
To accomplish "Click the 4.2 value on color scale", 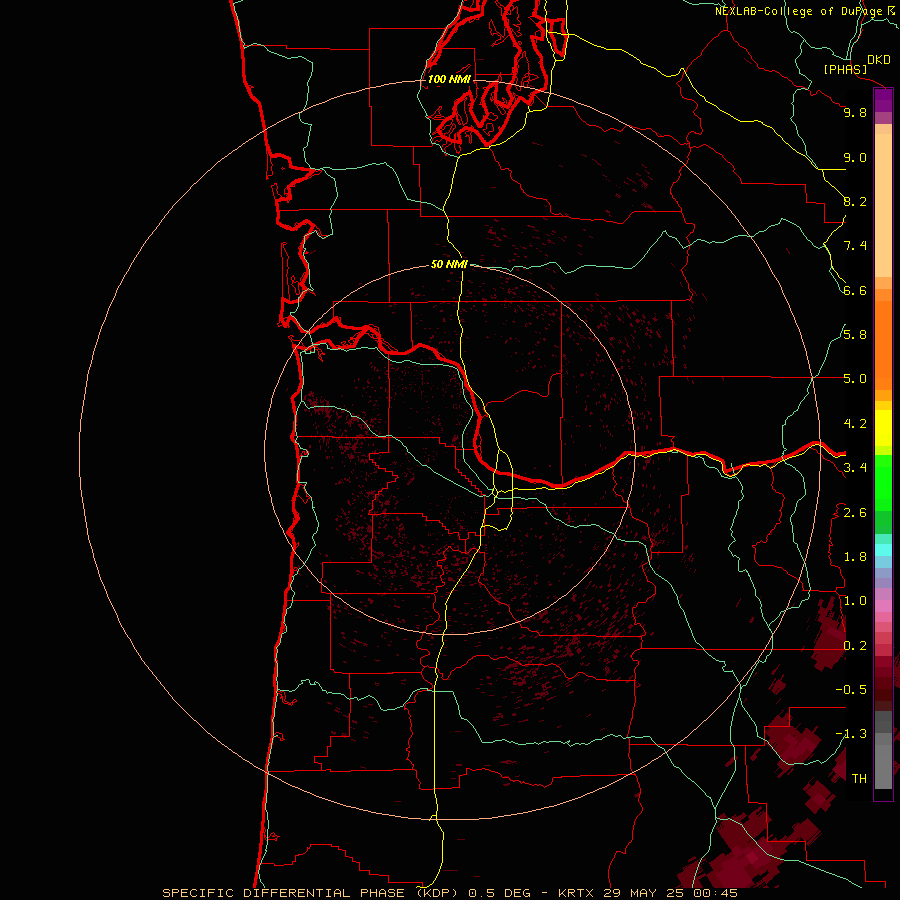I will pos(855,424).
